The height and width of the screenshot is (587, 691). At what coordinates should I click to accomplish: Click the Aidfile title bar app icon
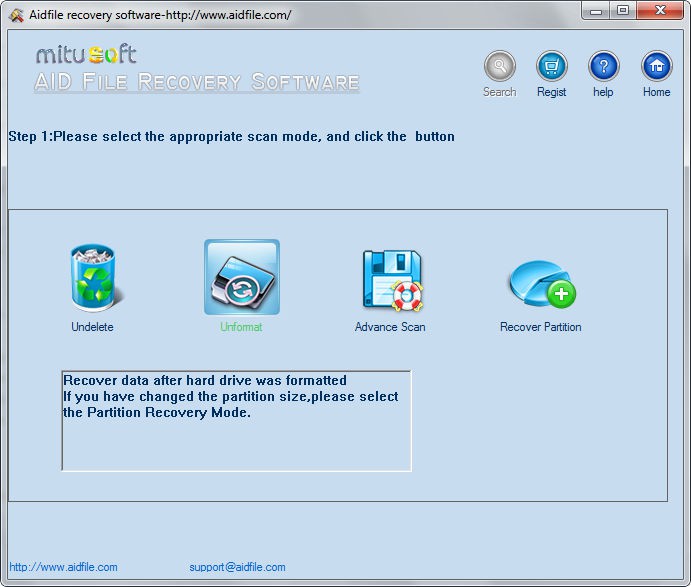click(16, 15)
